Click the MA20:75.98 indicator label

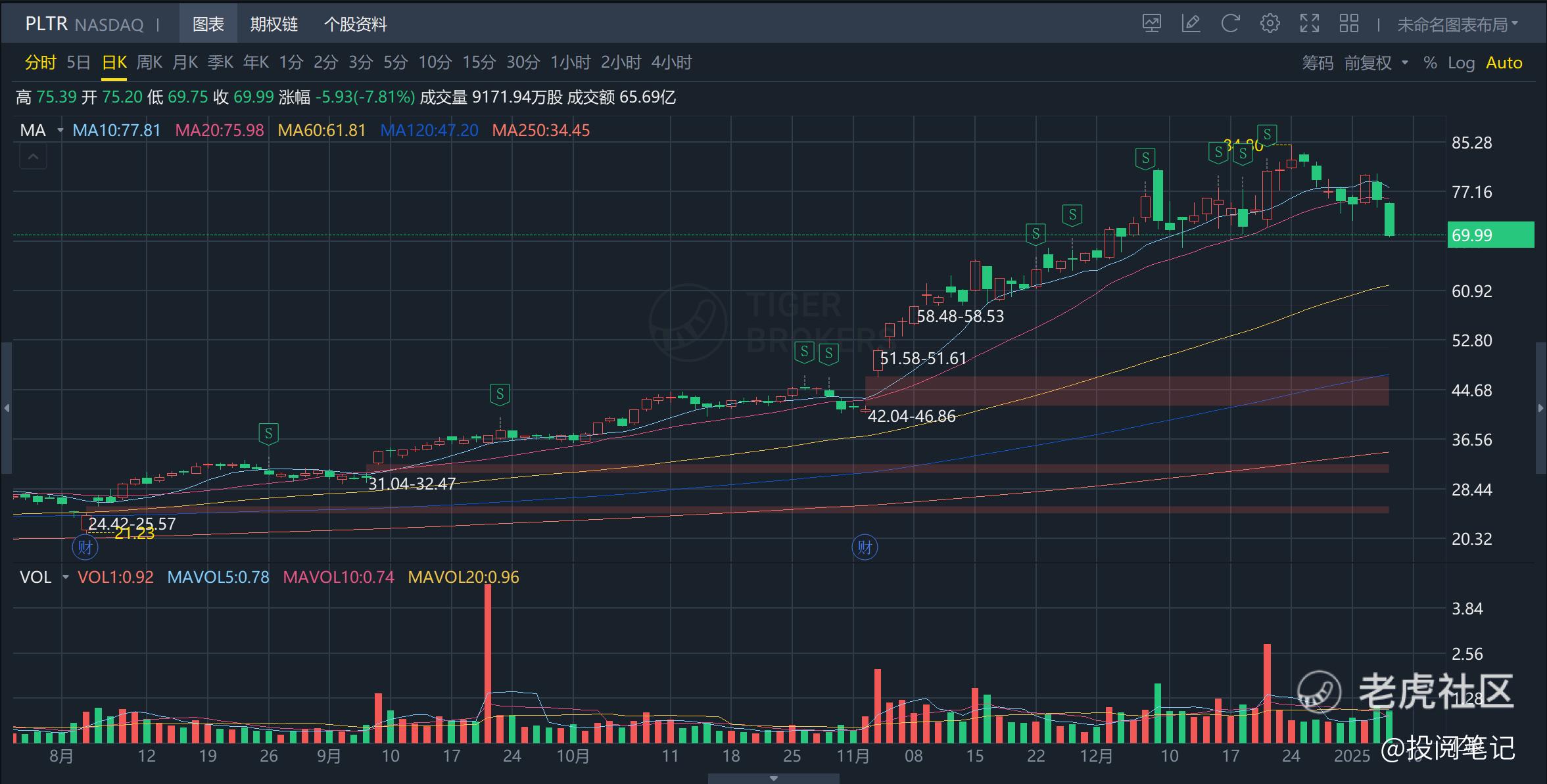pos(220,130)
